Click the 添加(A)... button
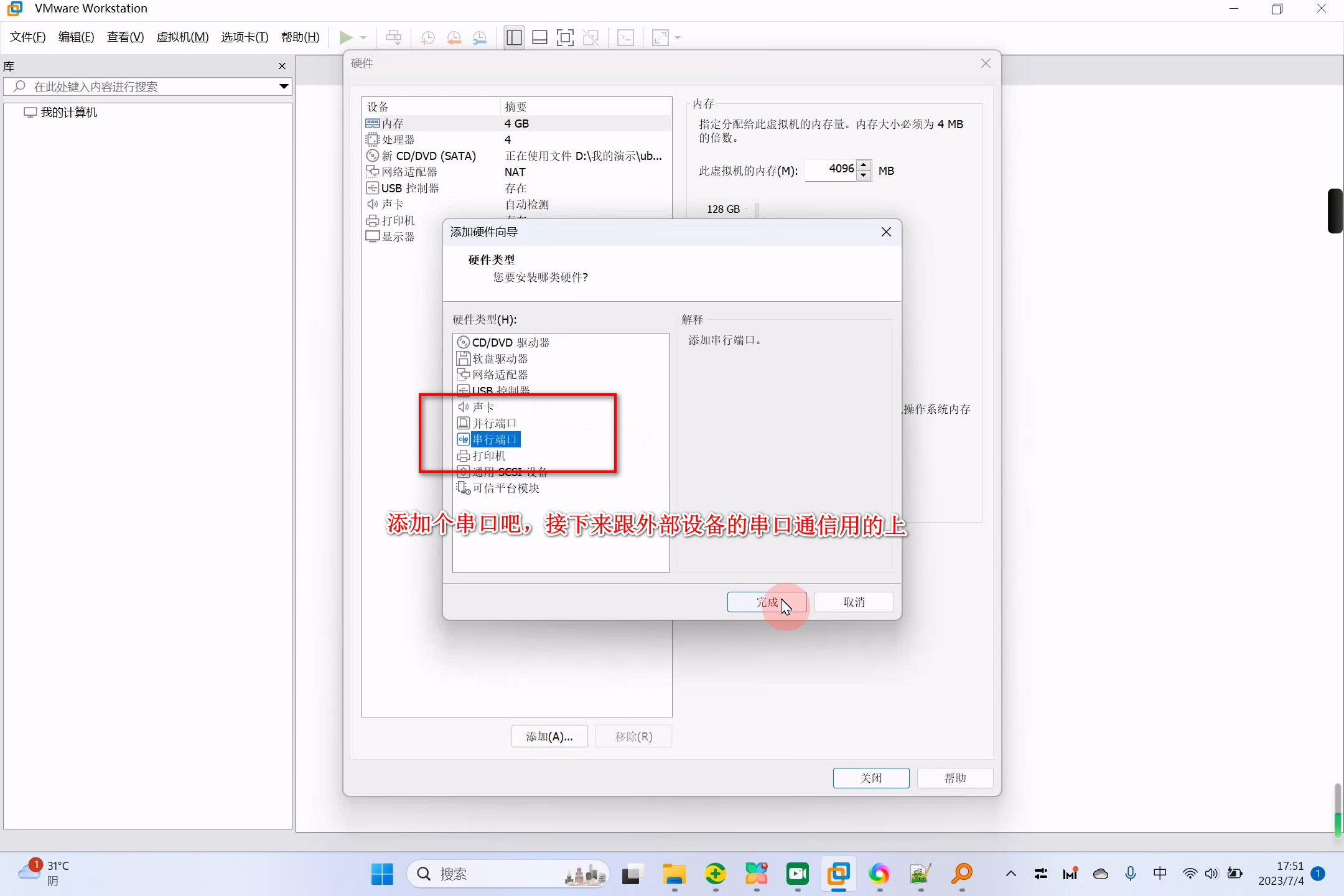The width and height of the screenshot is (1344, 896). (x=549, y=737)
